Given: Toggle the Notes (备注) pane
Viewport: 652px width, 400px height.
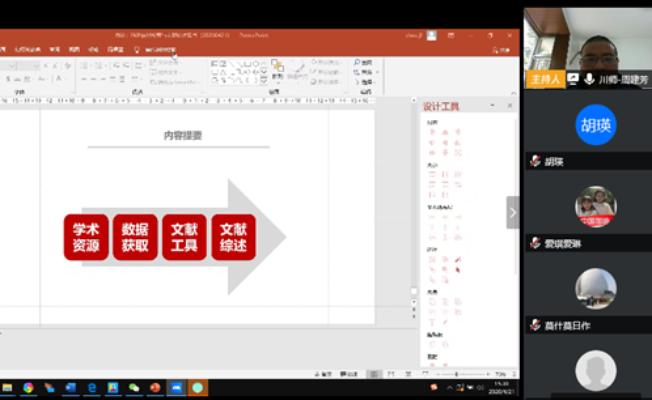Looking at the screenshot, I should (326, 374).
